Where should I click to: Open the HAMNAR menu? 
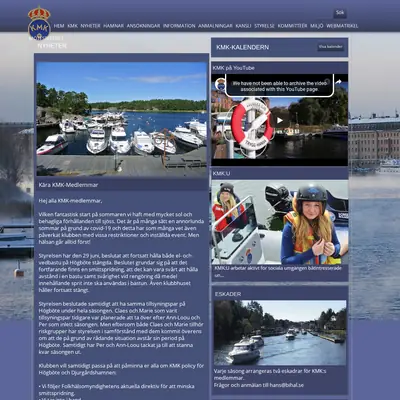tap(113, 26)
